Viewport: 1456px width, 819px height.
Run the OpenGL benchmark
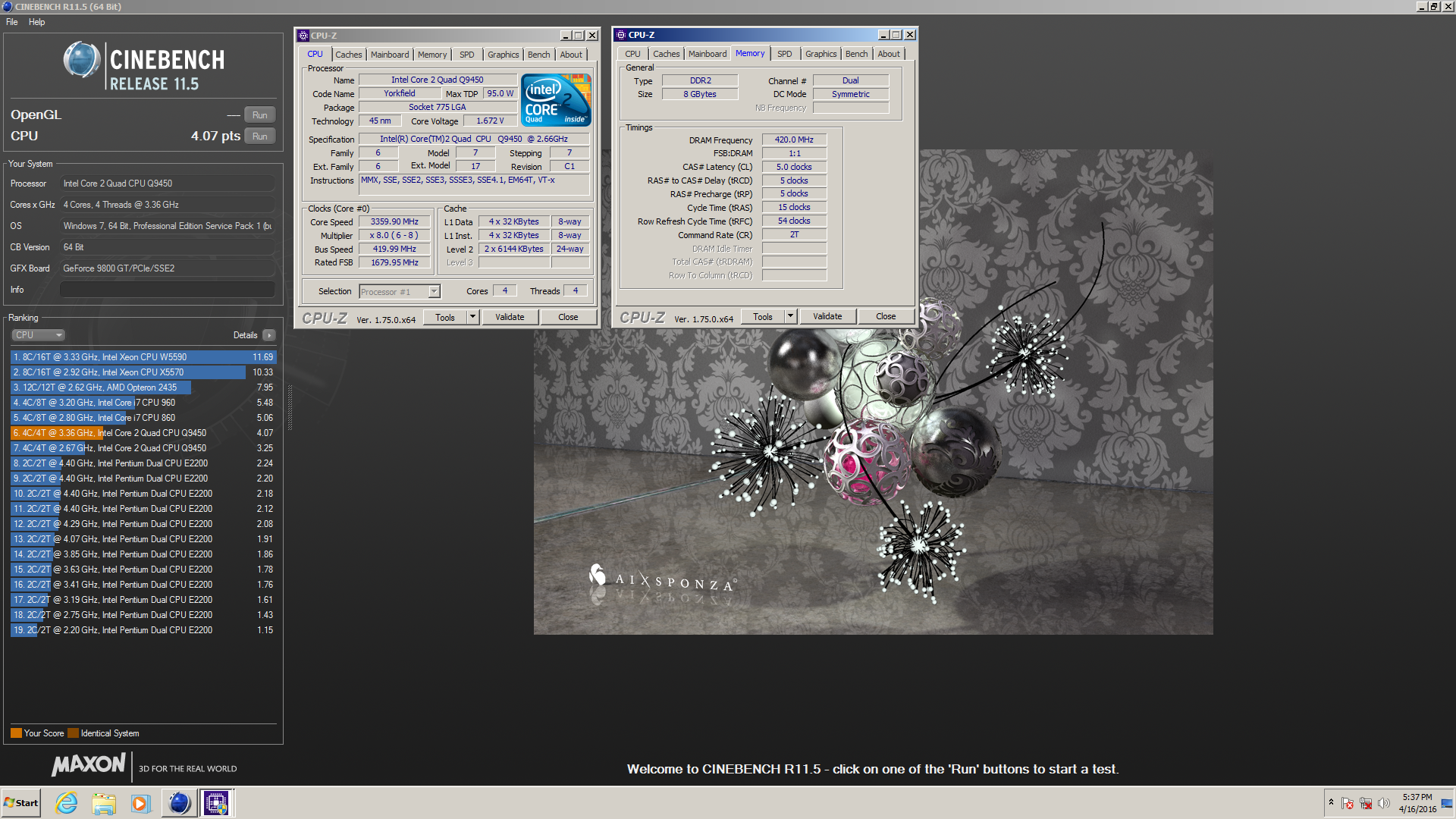click(x=260, y=115)
